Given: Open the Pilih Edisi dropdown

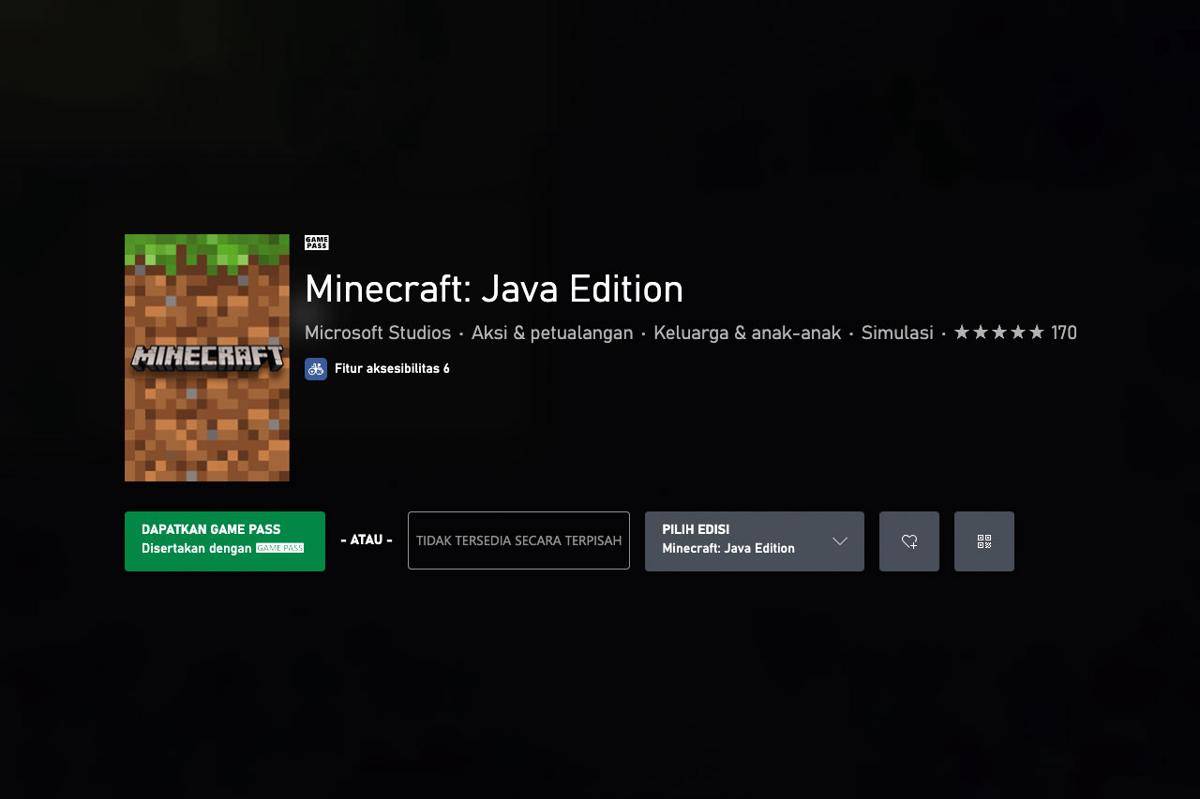Looking at the screenshot, I should pos(754,541).
